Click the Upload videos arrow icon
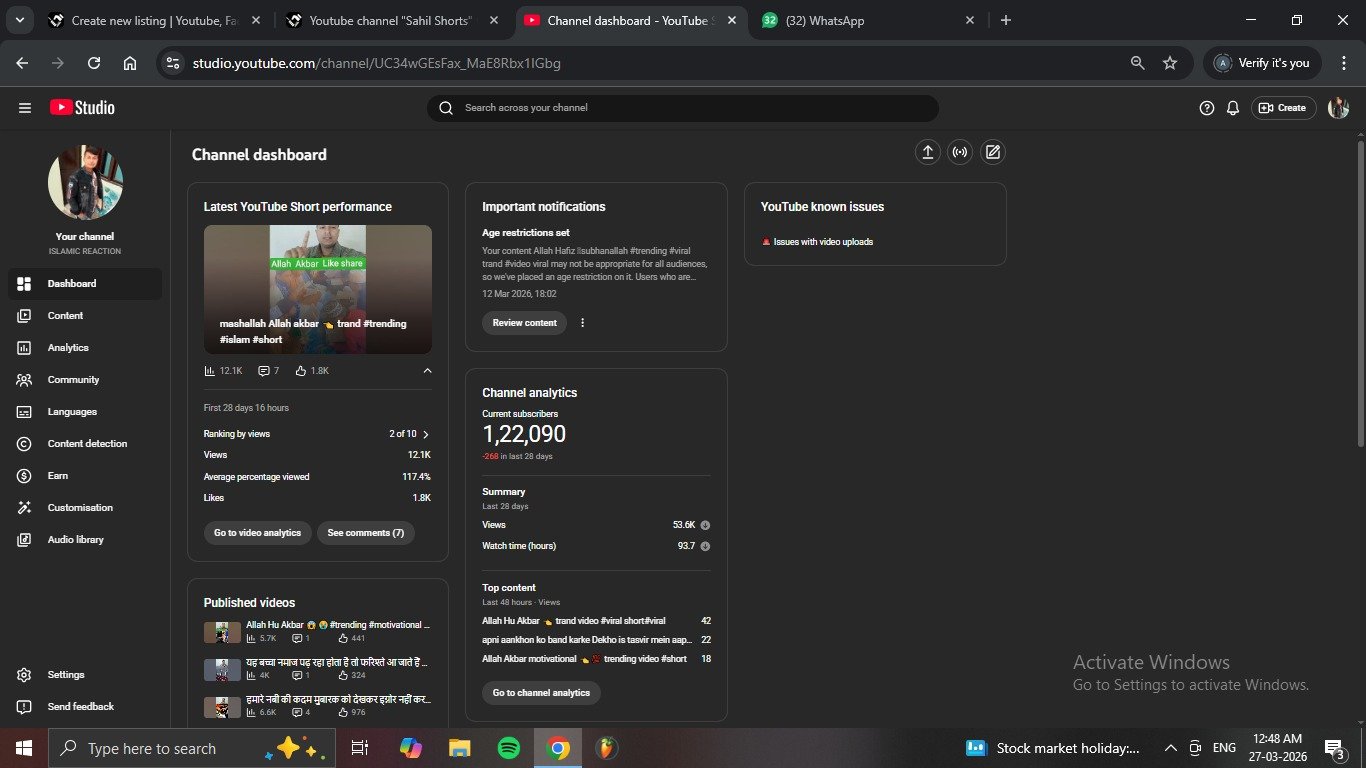The image size is (1366, 768). pos(928,152)
